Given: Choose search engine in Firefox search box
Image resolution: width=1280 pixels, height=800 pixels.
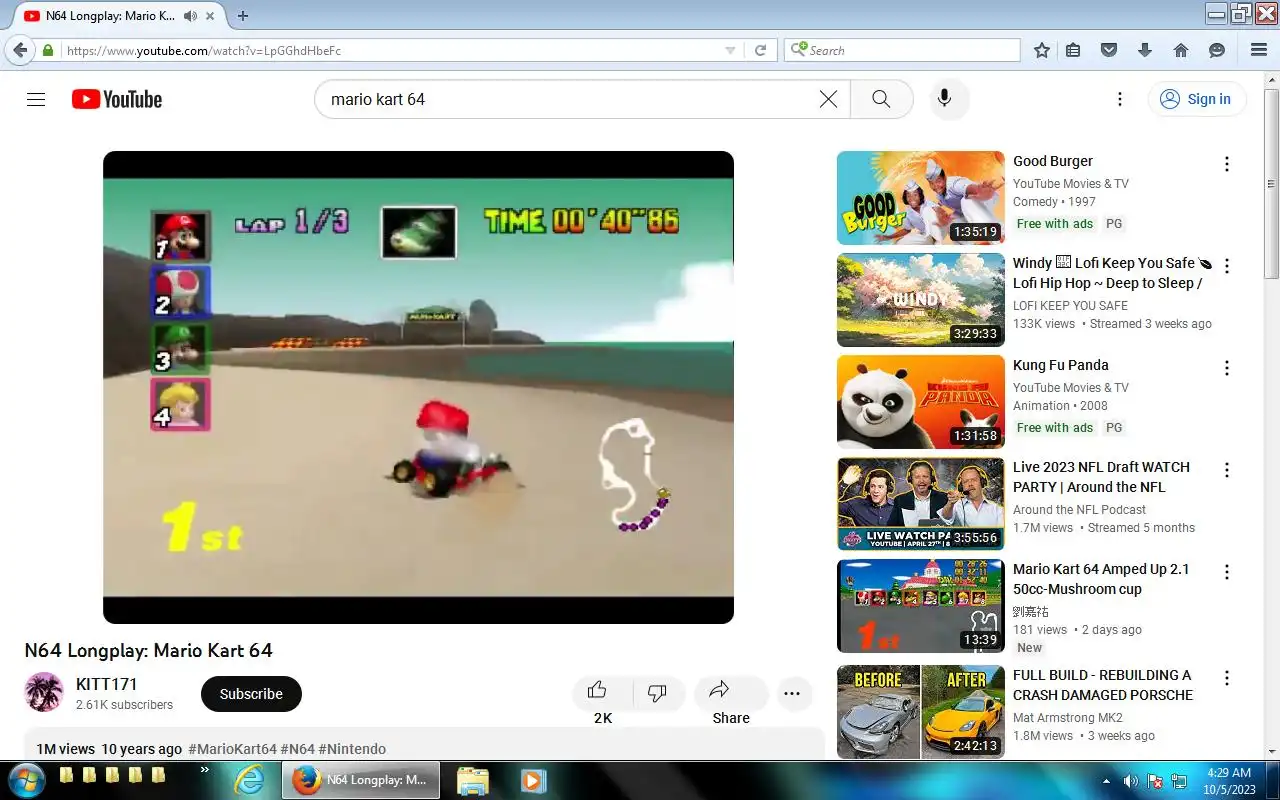Looking at the screenshot, I should pyautogui.click(x=798, y=50).
